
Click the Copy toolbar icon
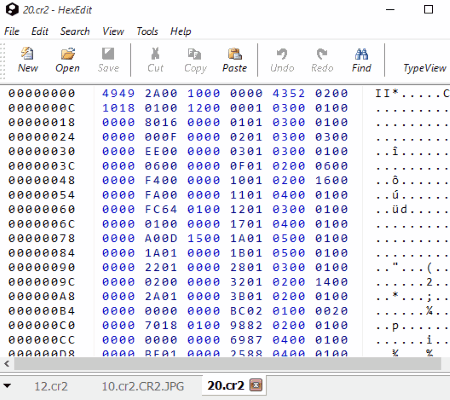[x=194, y=53]
